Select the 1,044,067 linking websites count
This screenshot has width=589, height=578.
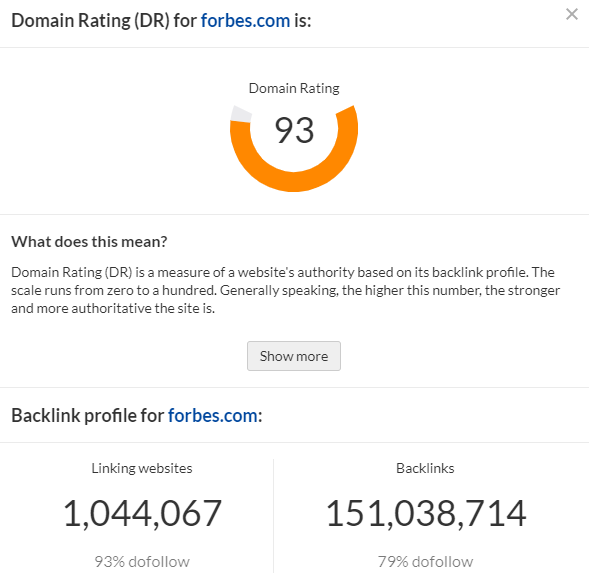(142, 513)
